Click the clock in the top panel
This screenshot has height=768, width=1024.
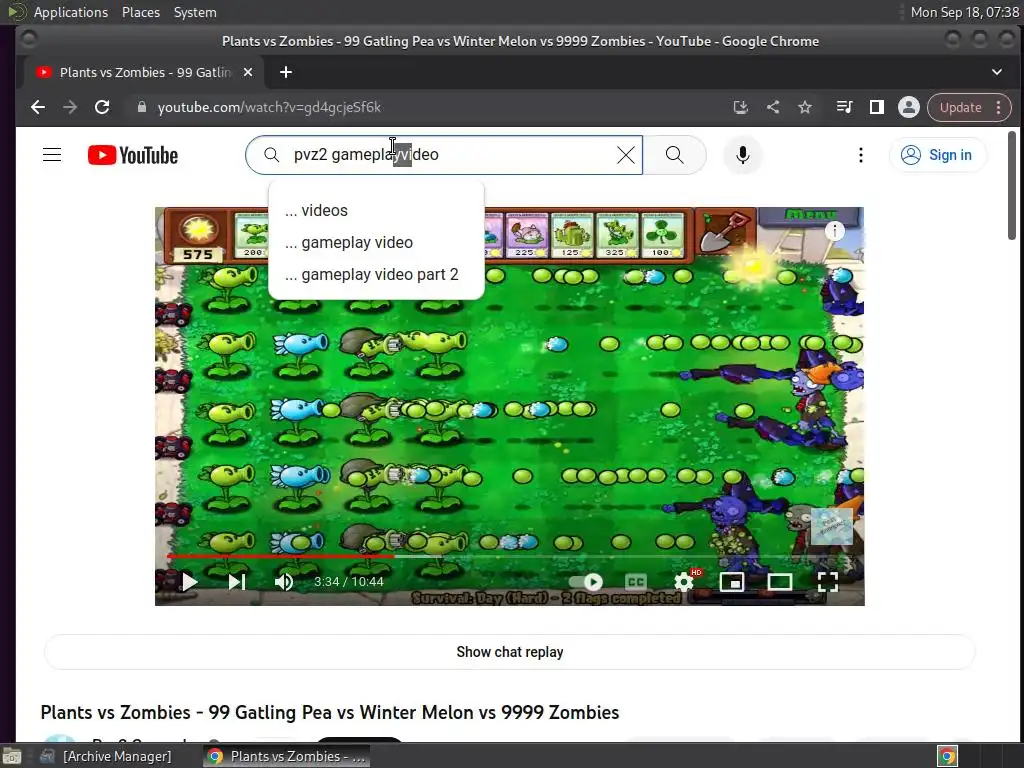[x=965, y=12]
